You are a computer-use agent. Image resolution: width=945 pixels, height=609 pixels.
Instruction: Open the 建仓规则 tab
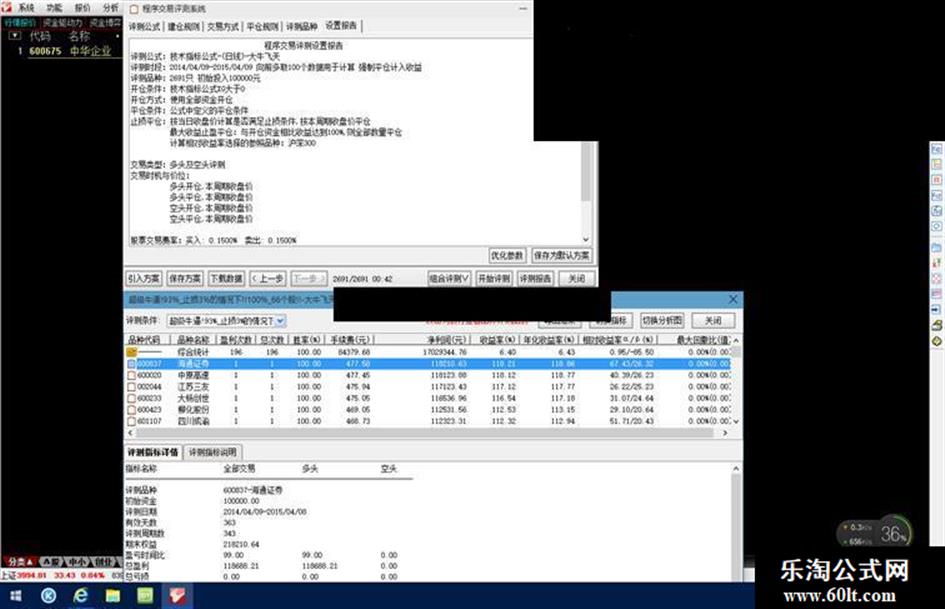point(184,27)
